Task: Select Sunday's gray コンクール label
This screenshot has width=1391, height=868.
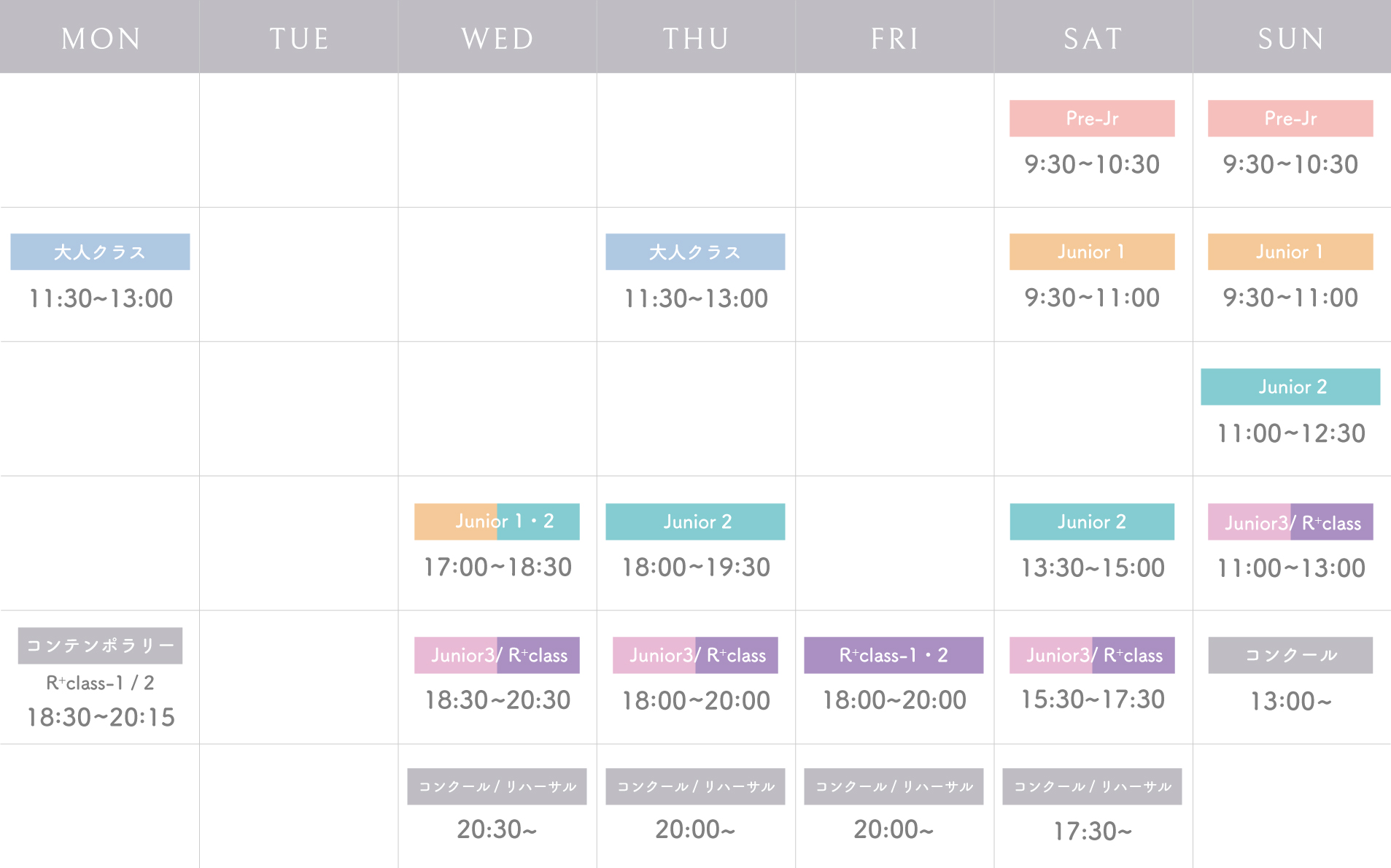Action: click(1290, 655)
